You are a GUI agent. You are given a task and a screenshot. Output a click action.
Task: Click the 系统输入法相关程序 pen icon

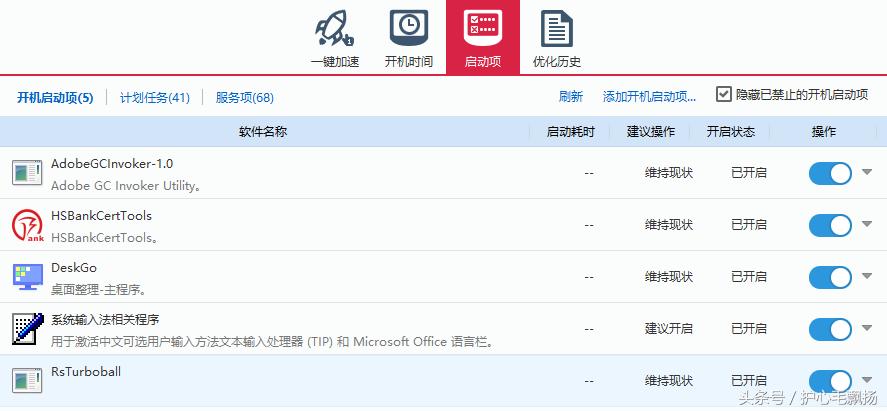tap(27, 328)
